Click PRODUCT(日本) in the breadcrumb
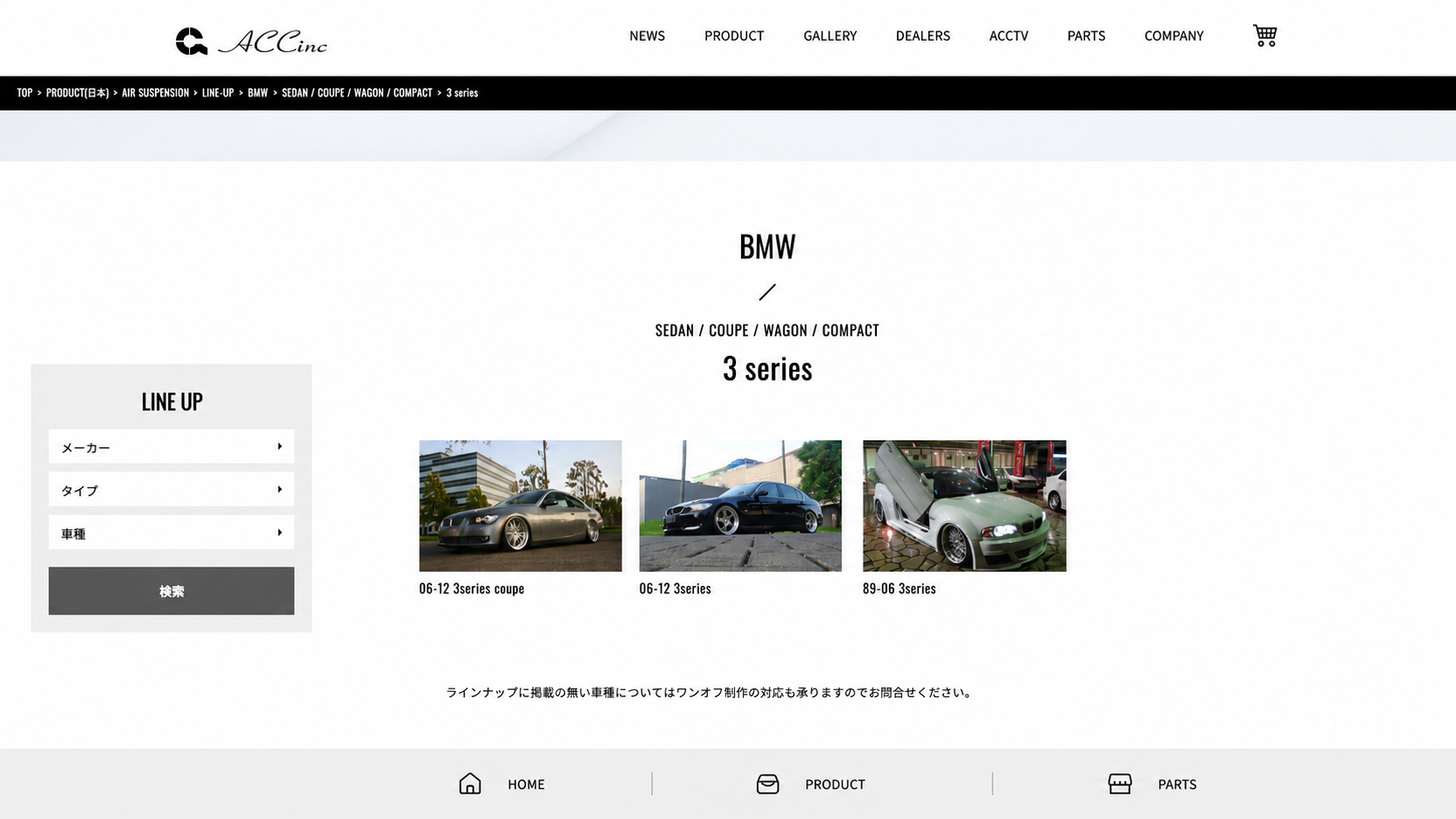 78,92
